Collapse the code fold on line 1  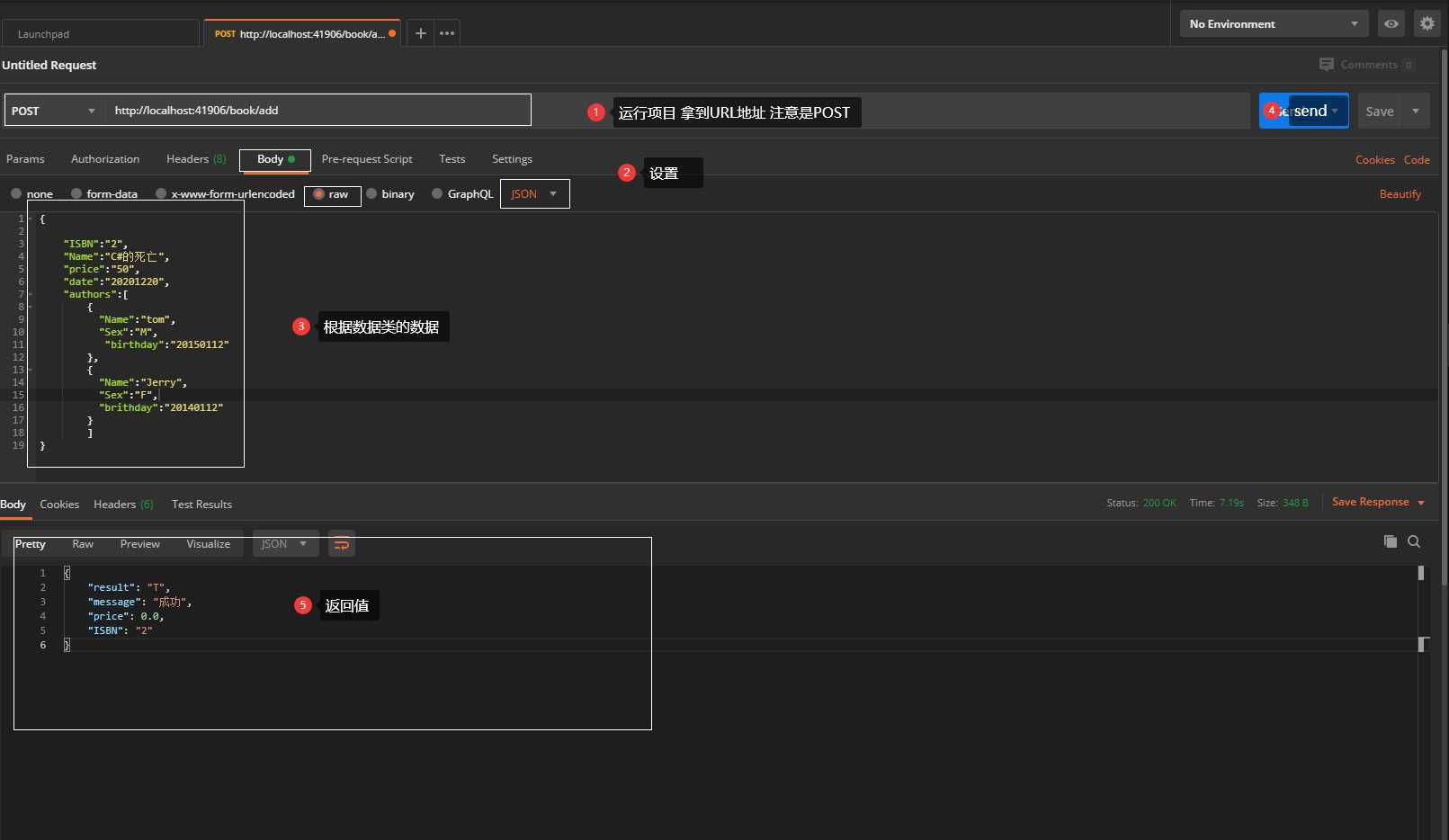click(31, 219)
